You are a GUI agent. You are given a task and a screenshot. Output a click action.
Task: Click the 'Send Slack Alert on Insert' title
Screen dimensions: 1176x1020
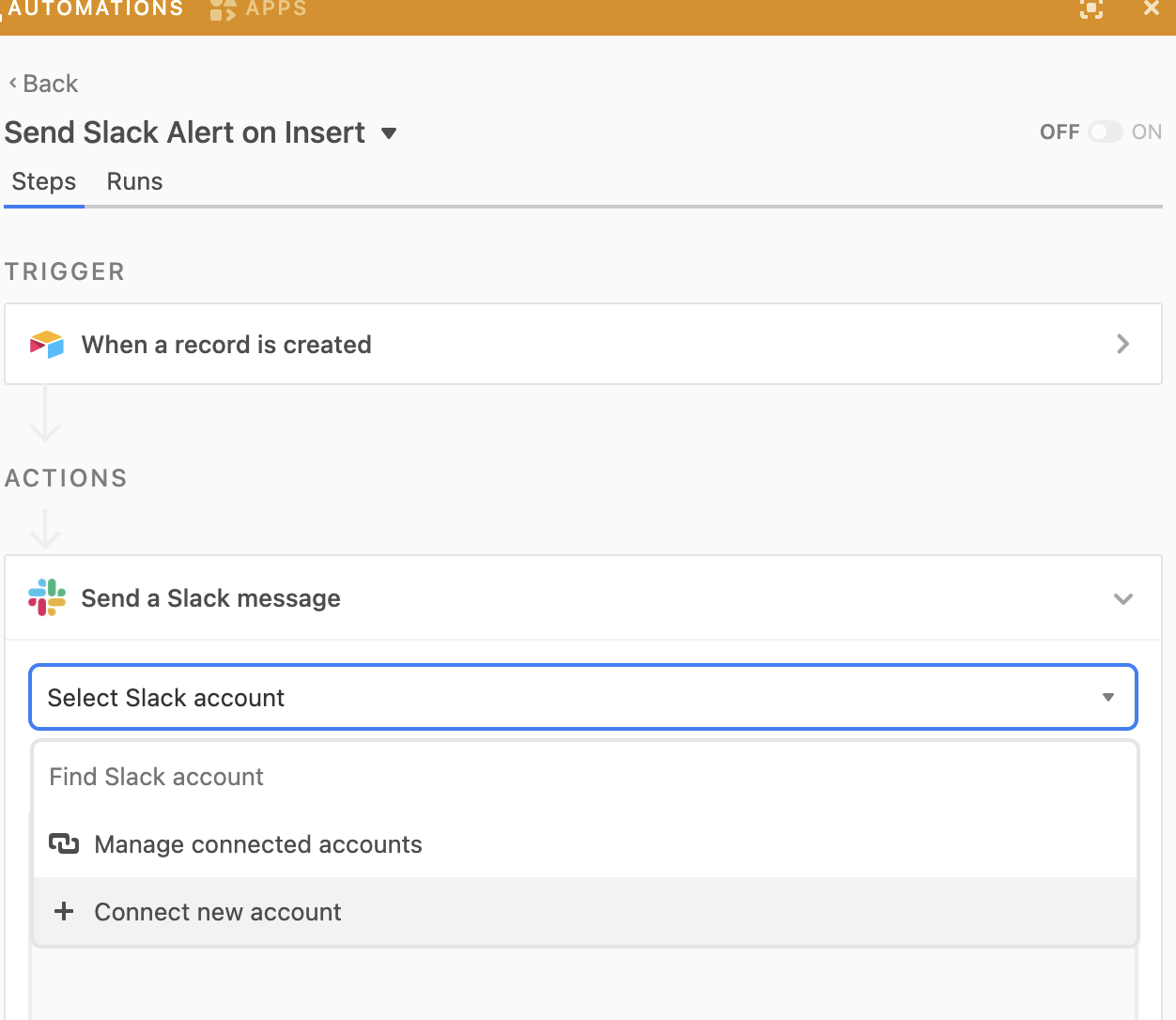click(x=185, y=132)
